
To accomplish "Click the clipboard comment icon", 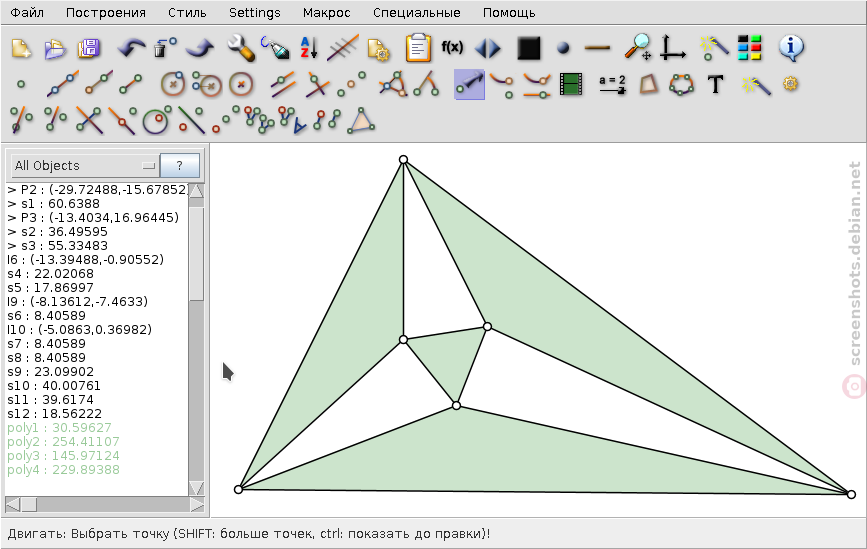I will tap(418, 49).
